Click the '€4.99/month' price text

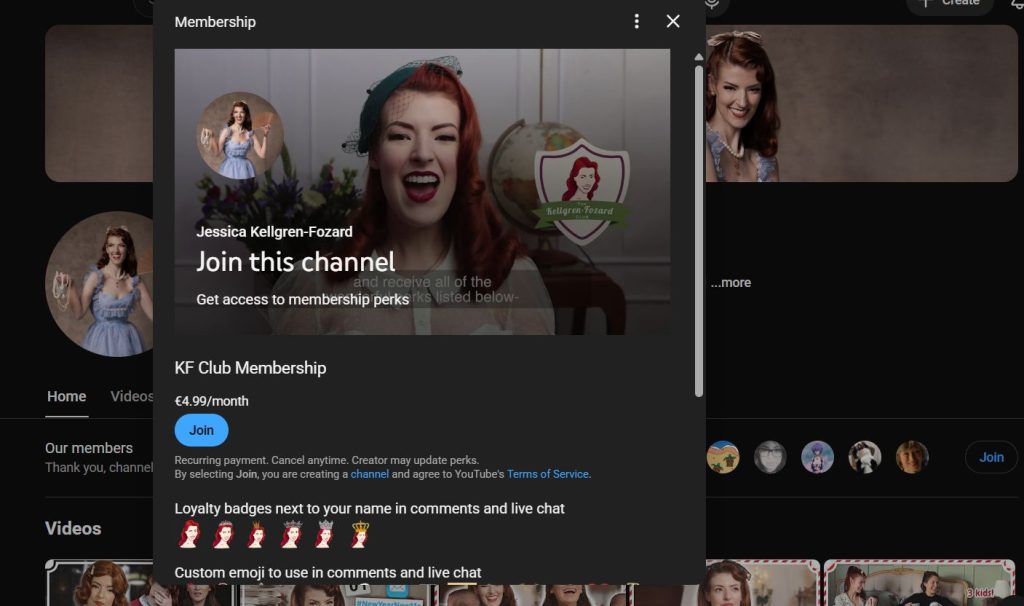click(212, 401)
